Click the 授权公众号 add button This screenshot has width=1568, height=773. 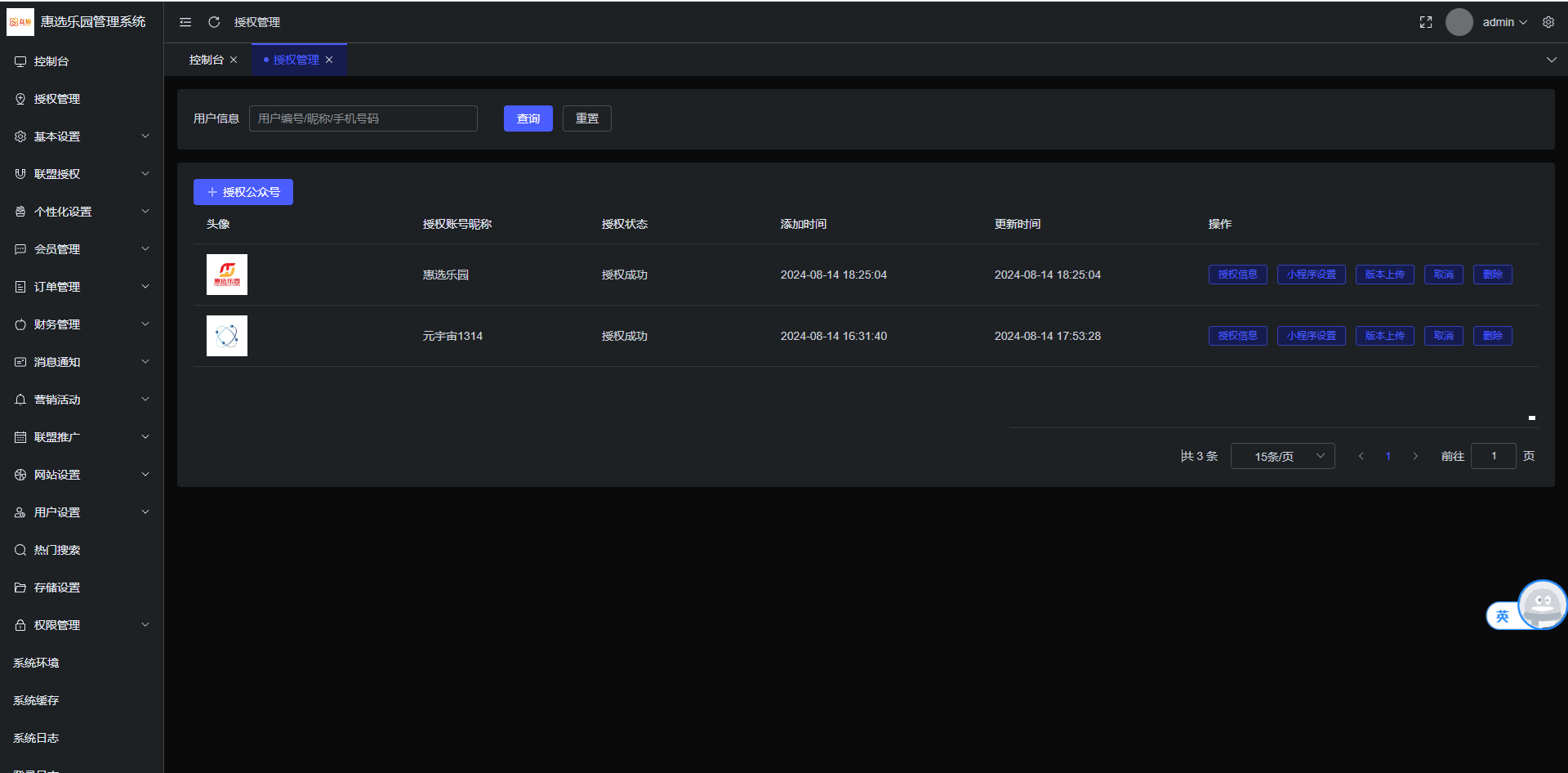coord(243,192)
